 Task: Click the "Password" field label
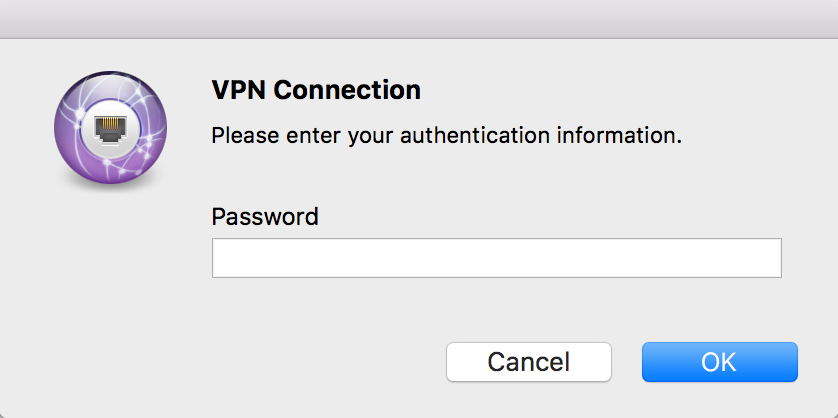(x=265, y=216)
